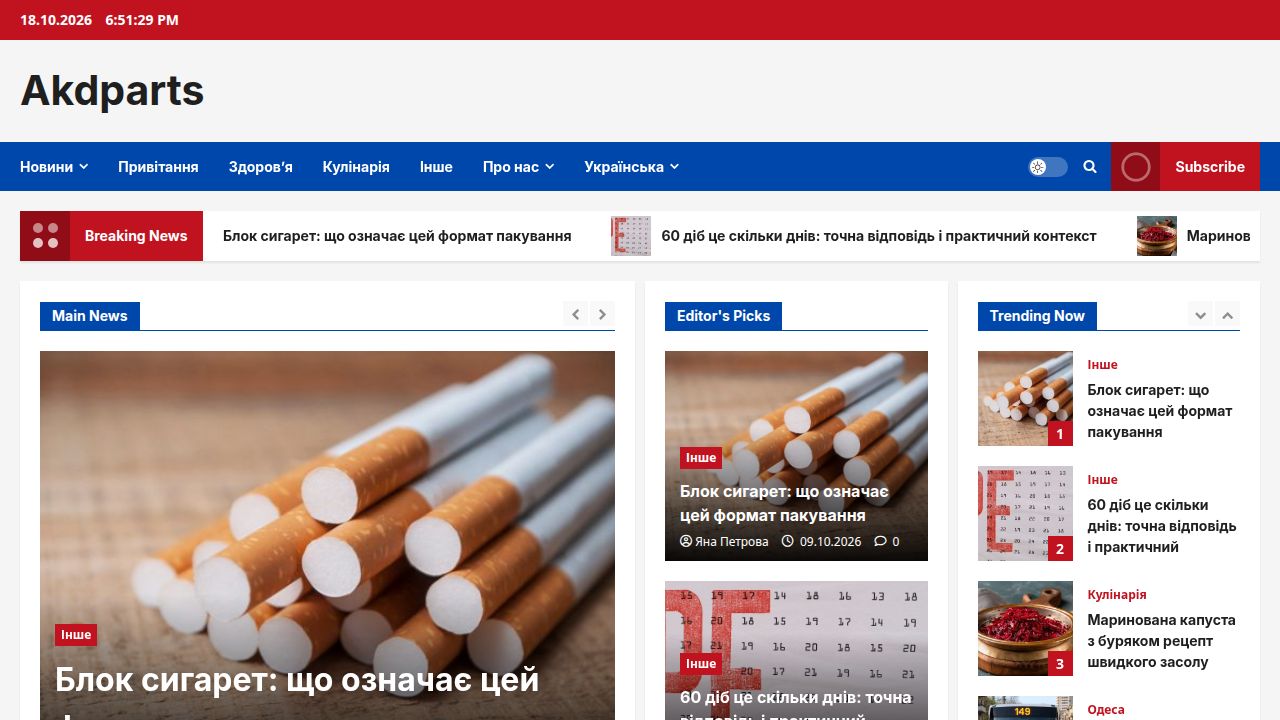Screen dimensions: 1280x720
Task: Open the Привітання menu item
Action: [x=158, y=167]
